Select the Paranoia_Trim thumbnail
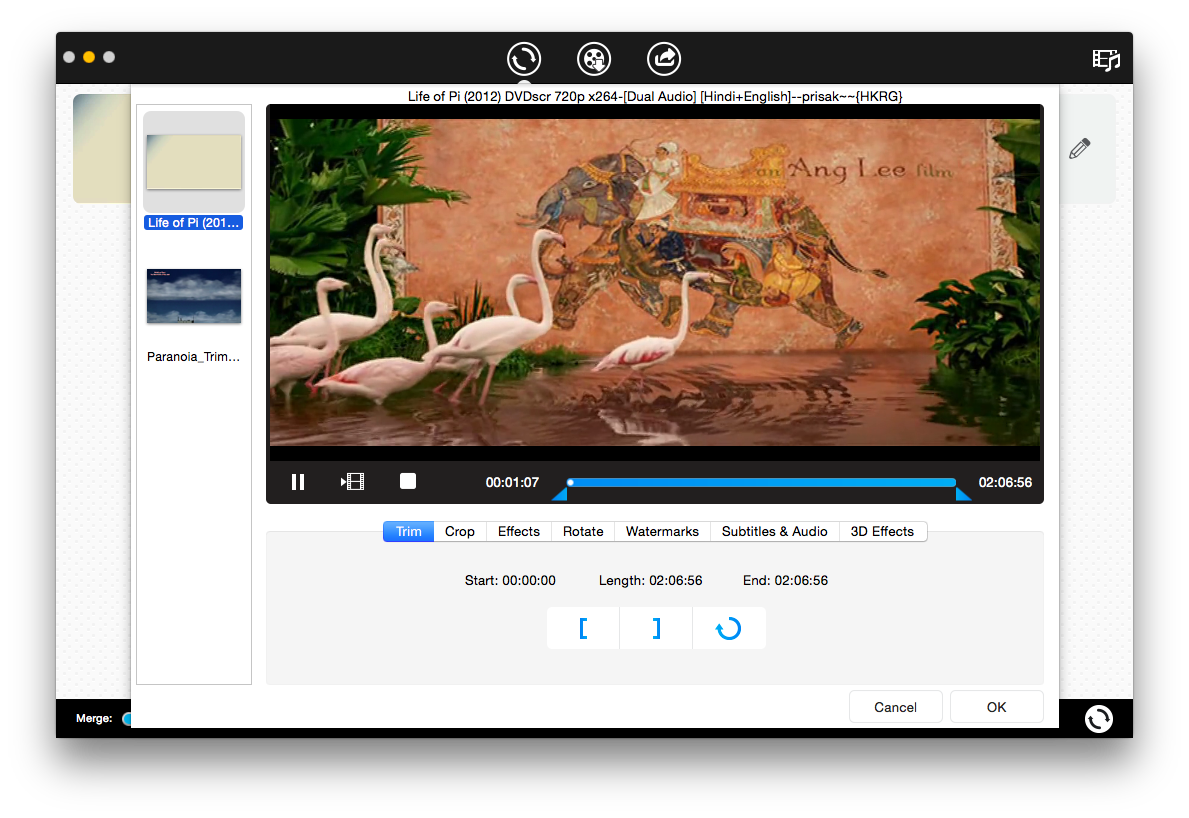The image size is (1189, 818). pyautogui.click(x=194, y=296)
